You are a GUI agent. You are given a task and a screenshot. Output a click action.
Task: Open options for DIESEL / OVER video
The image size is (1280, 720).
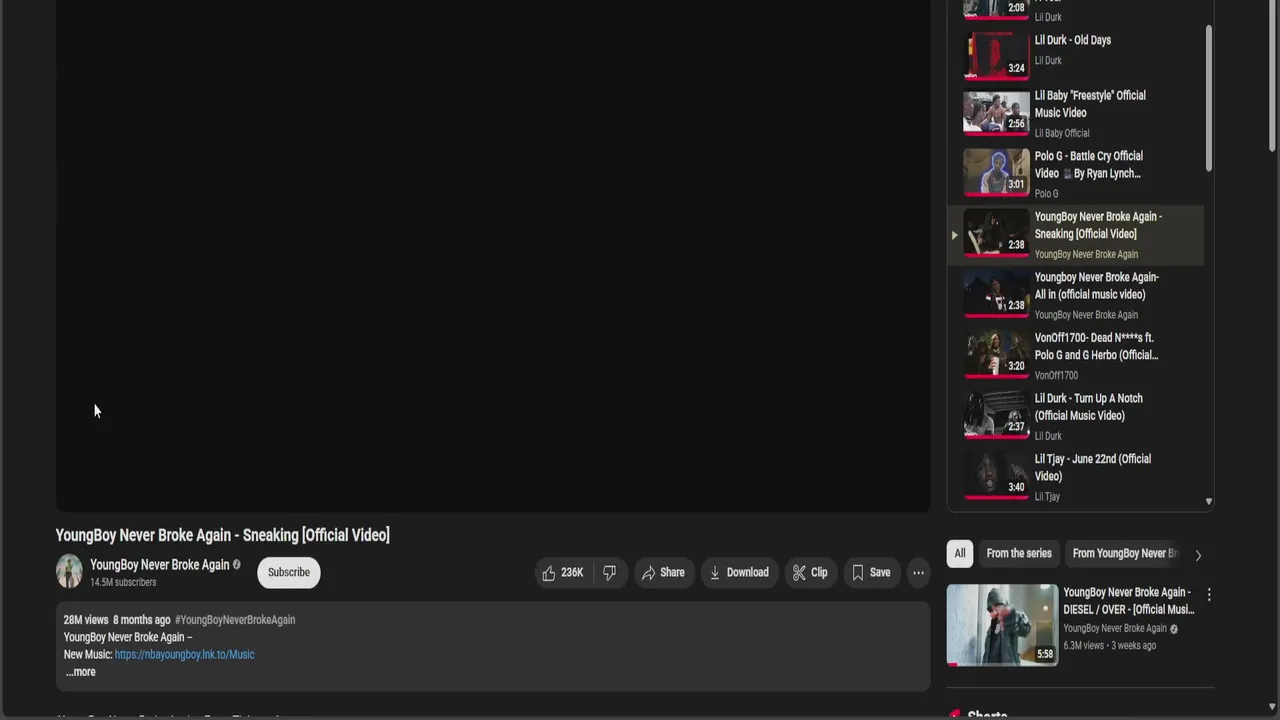tap(1209, 594)
